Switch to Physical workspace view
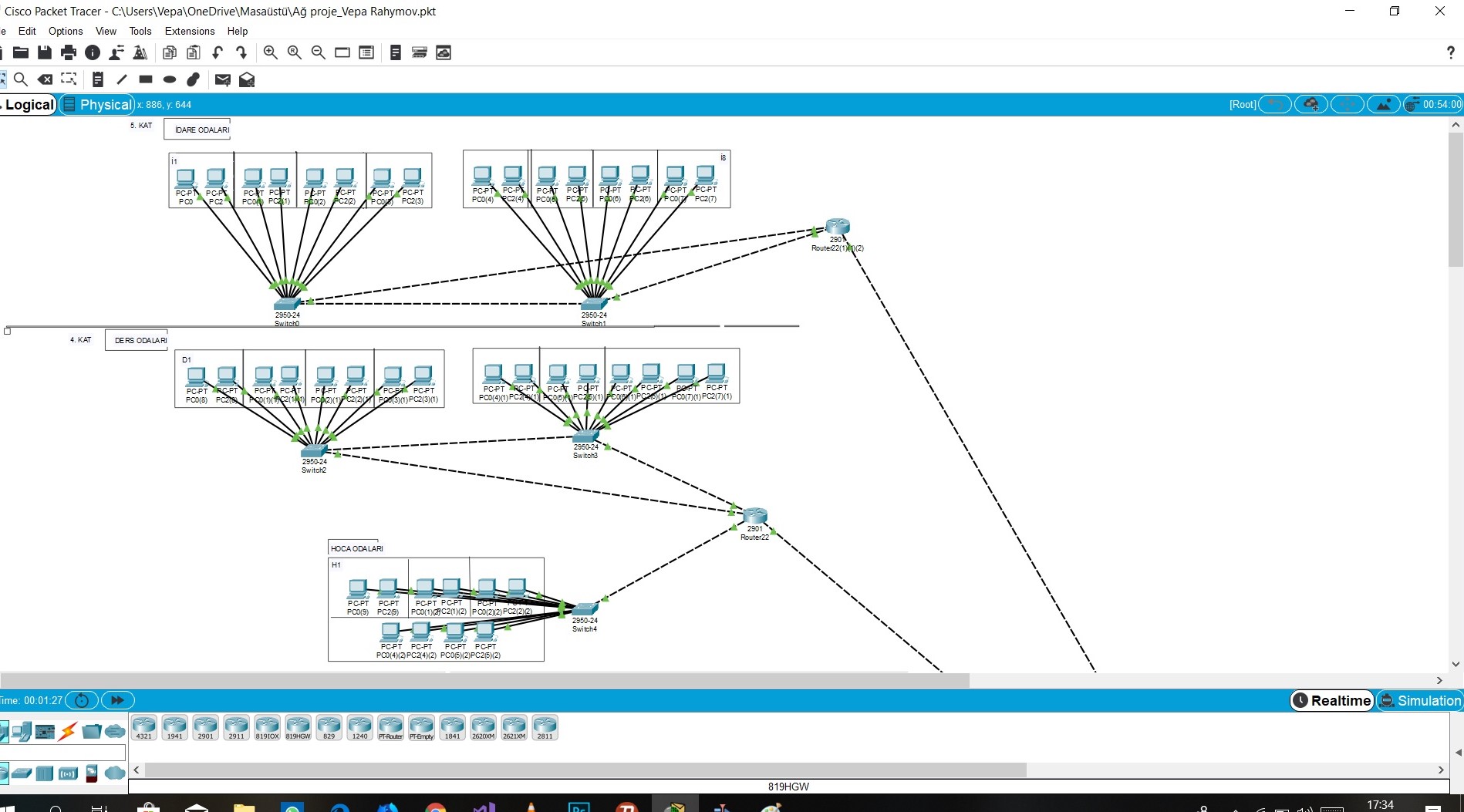Screen dimensions: 1464x812 click(x=97, y=105)
